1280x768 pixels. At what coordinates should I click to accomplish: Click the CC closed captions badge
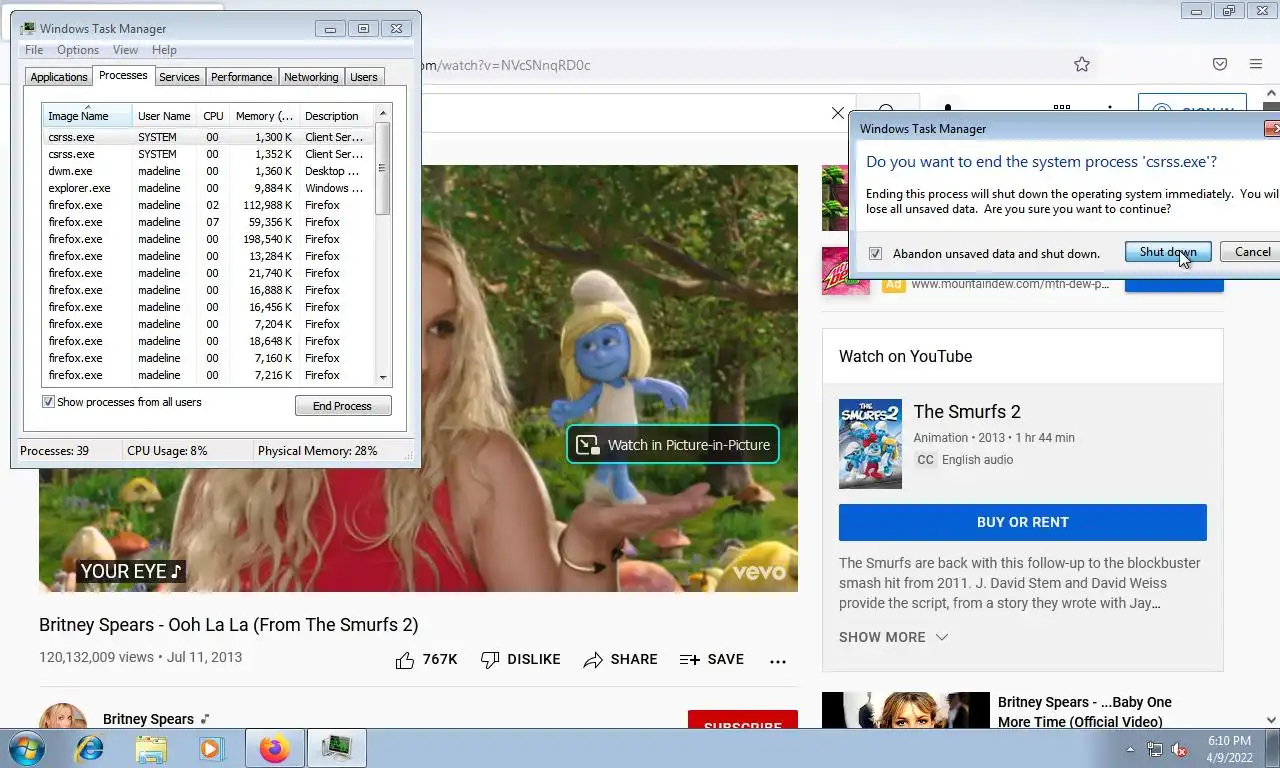coord(925,460)
